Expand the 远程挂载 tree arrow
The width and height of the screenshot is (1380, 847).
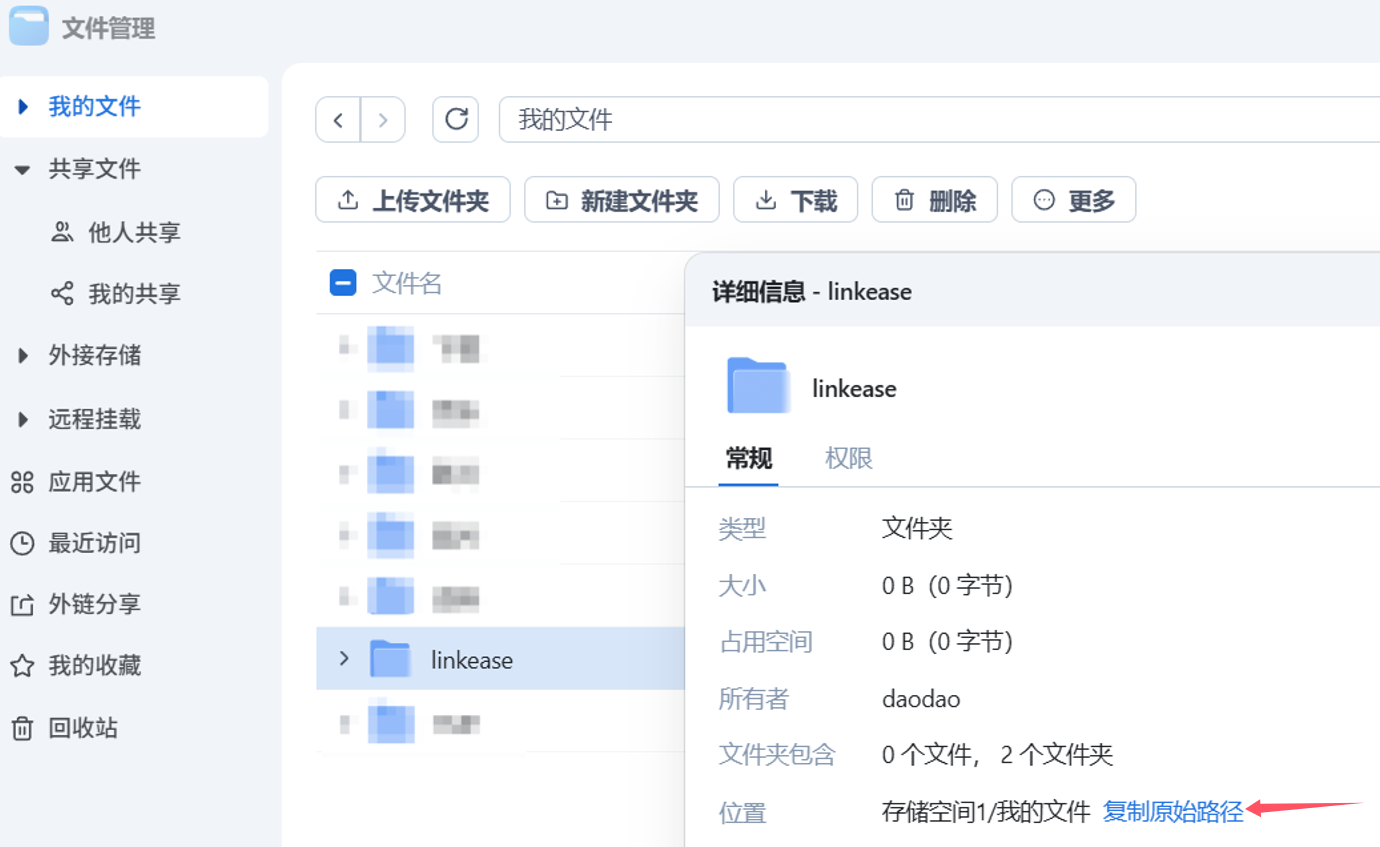pyautogui.click(x=23, y=419)
